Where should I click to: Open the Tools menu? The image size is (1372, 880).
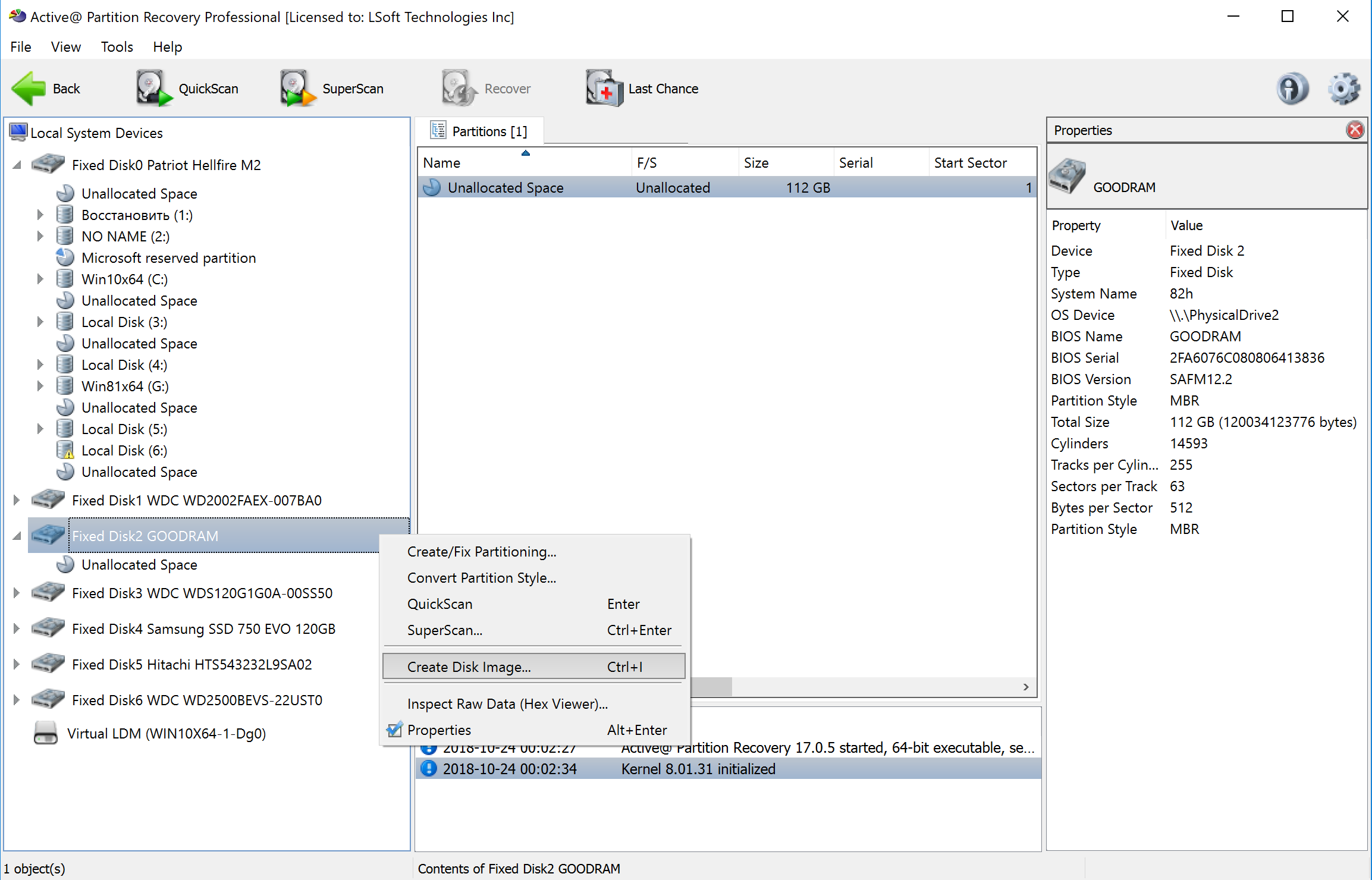117,46
